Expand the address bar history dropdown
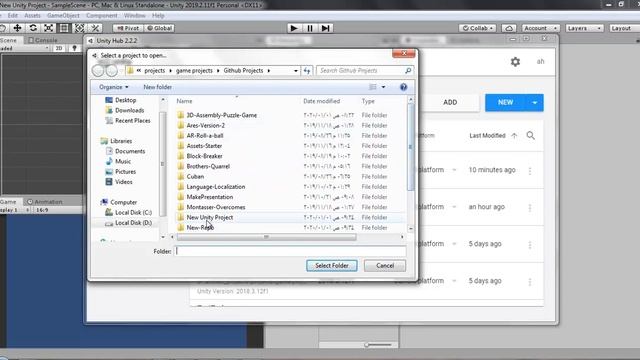The image size is (640, 360). tap(296, 71)
